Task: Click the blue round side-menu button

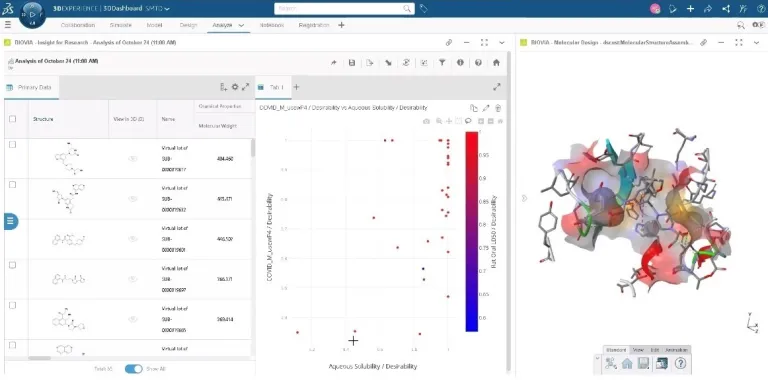Action: (x=10, y=221)
